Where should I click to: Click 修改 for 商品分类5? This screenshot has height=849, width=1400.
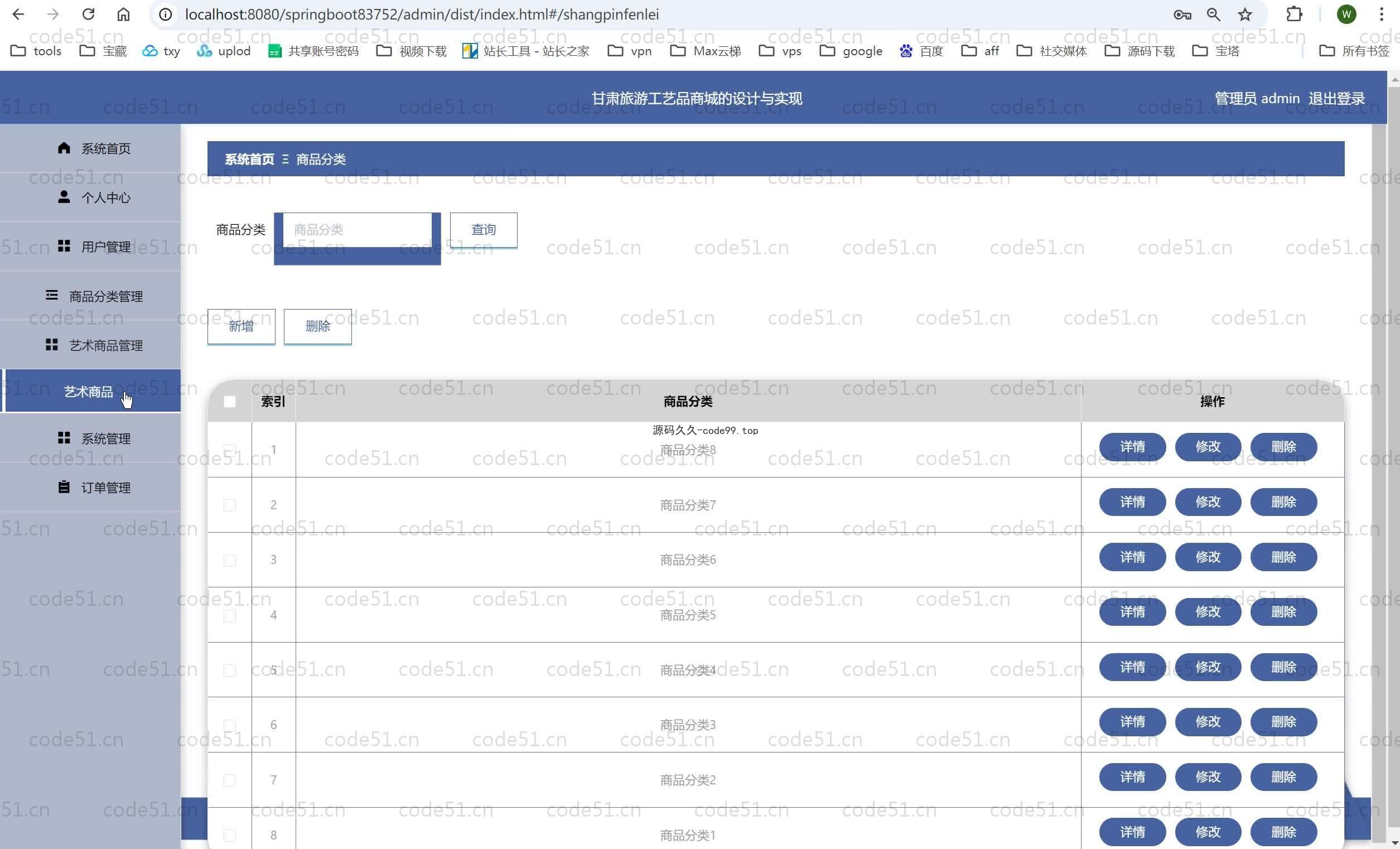click(1208, 612)
